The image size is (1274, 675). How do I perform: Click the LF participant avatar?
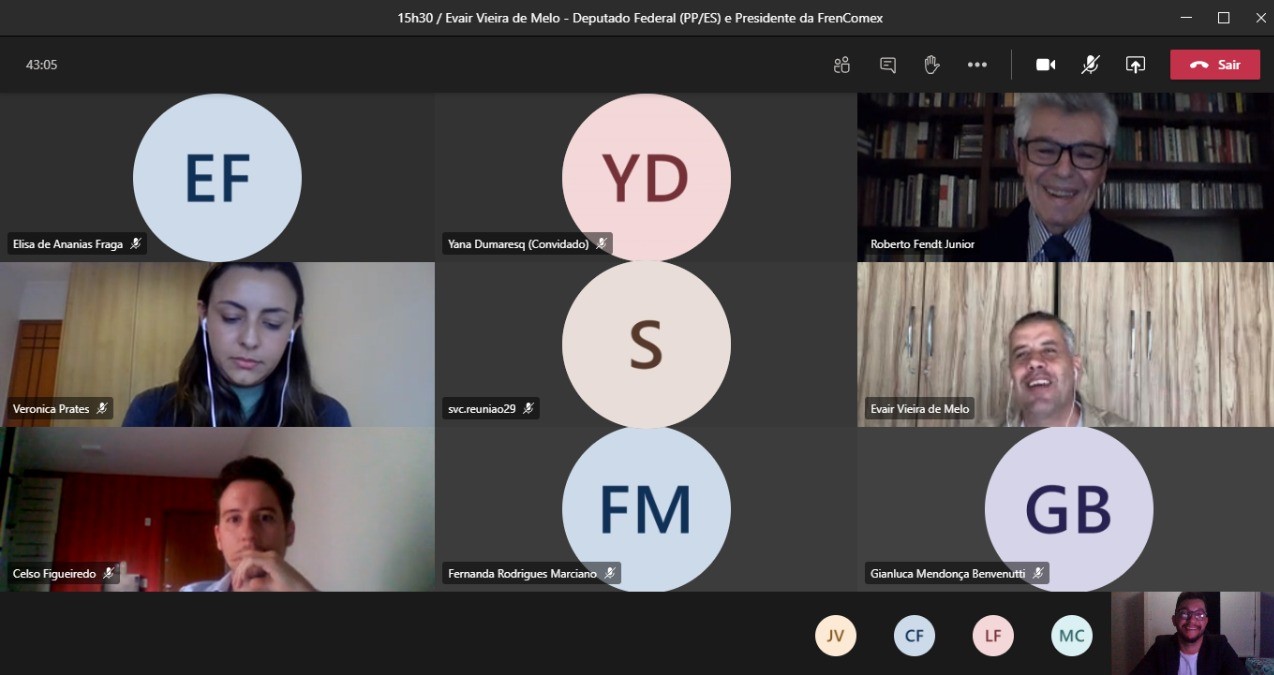pos(993,635)
